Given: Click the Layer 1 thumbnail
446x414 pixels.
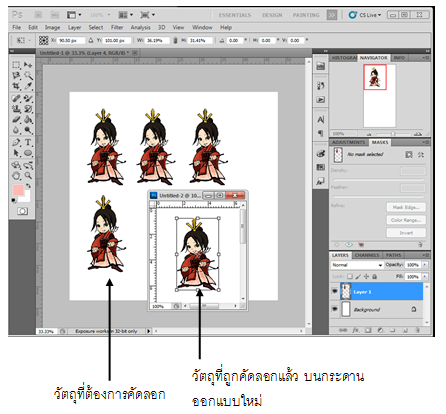Looking at the screenshot, I should 346,291.
